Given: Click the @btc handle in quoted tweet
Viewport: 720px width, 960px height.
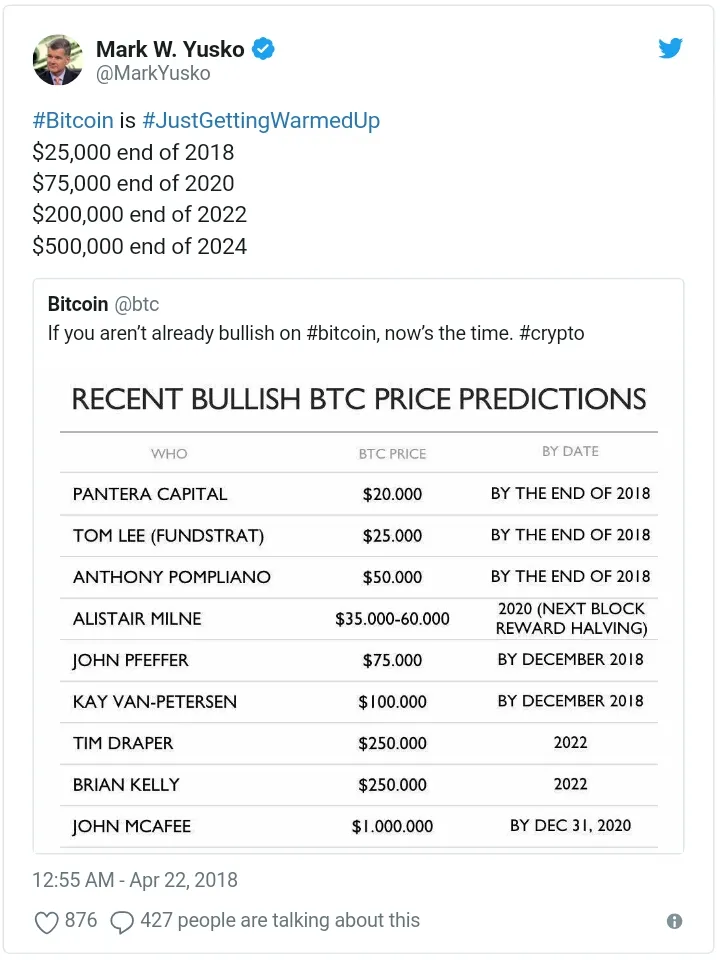Looking at the screenshot, I should (x=137, y=304).
